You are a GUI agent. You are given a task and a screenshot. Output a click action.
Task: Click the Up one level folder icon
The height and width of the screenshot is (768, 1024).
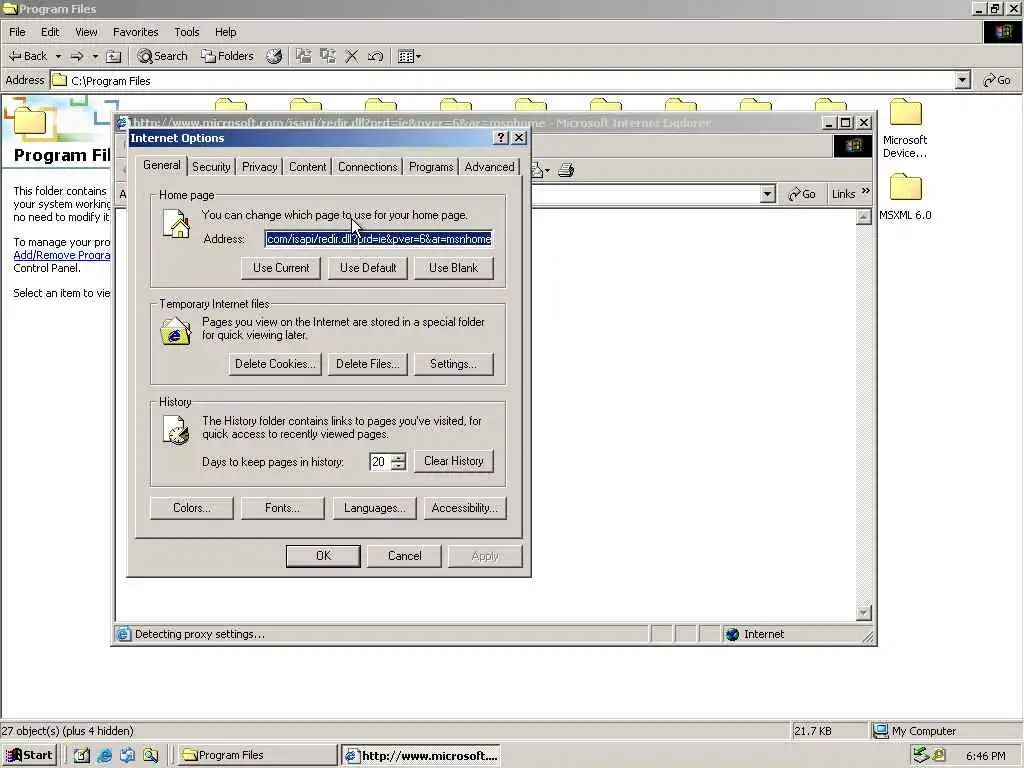(x=114, y=56)
